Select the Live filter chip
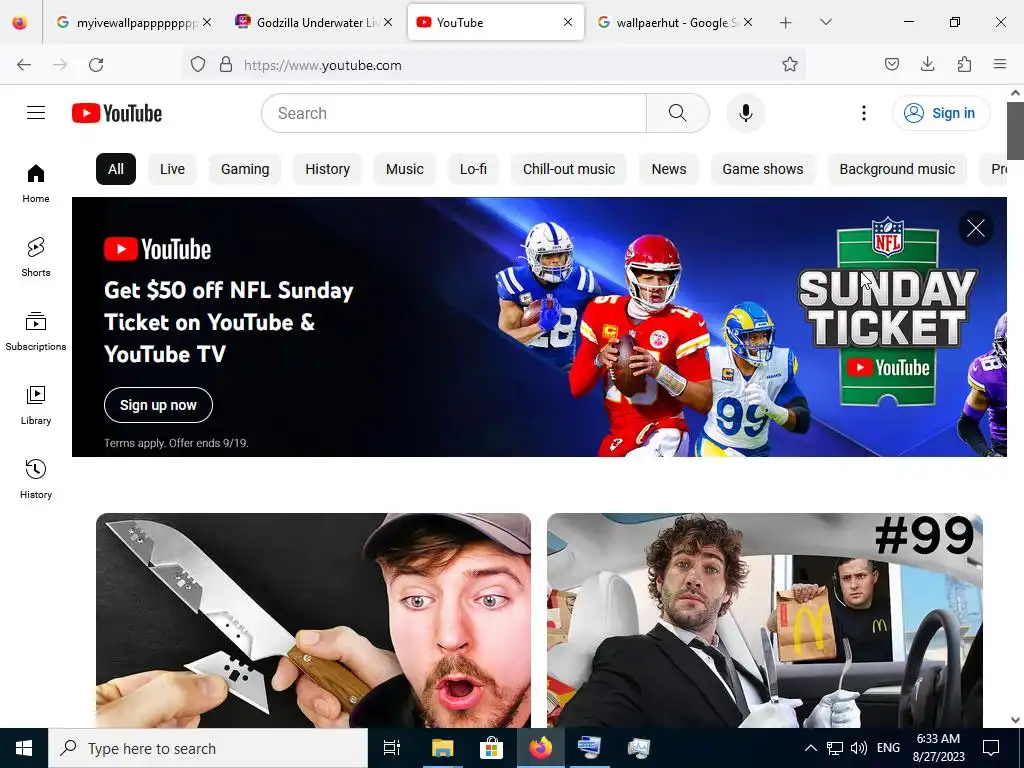1024x768 pixels. click(x=172, y=169)
